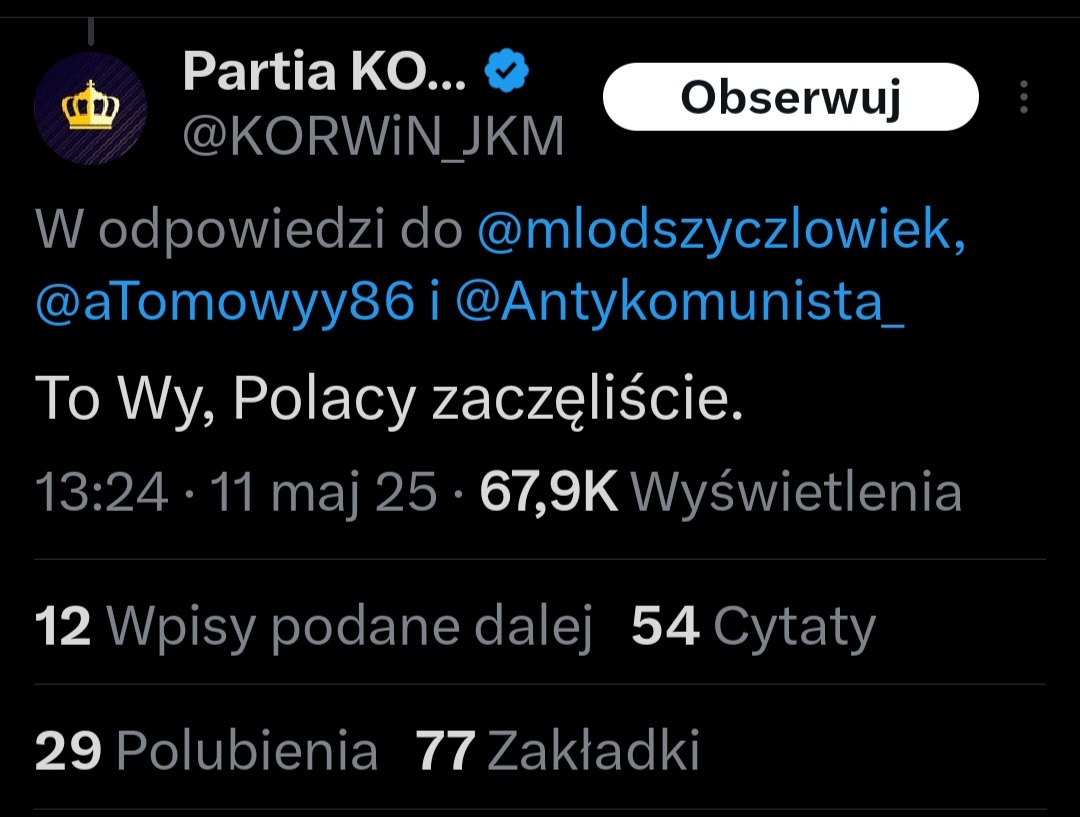1080x817 pixels.
Task: Open the @mlodszyczlowiek mention
Action: tap(722, 229)
